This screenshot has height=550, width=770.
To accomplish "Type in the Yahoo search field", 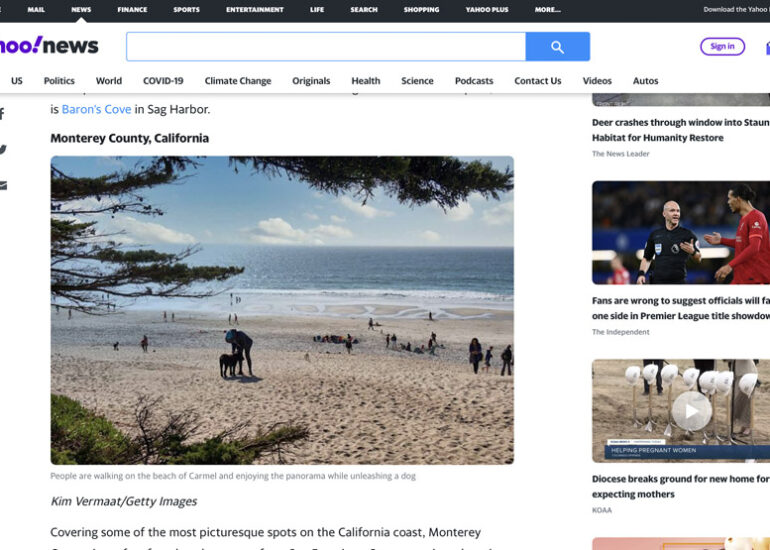I will click(325, 47).
